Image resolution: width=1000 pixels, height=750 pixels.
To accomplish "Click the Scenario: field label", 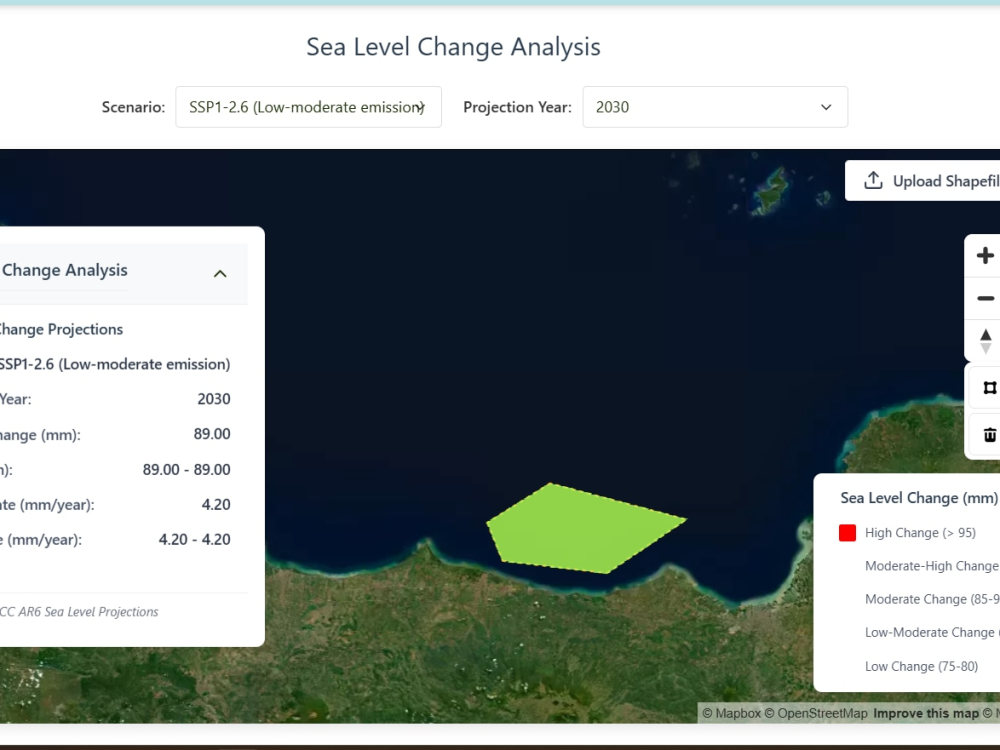I will (x=133, y=107).
